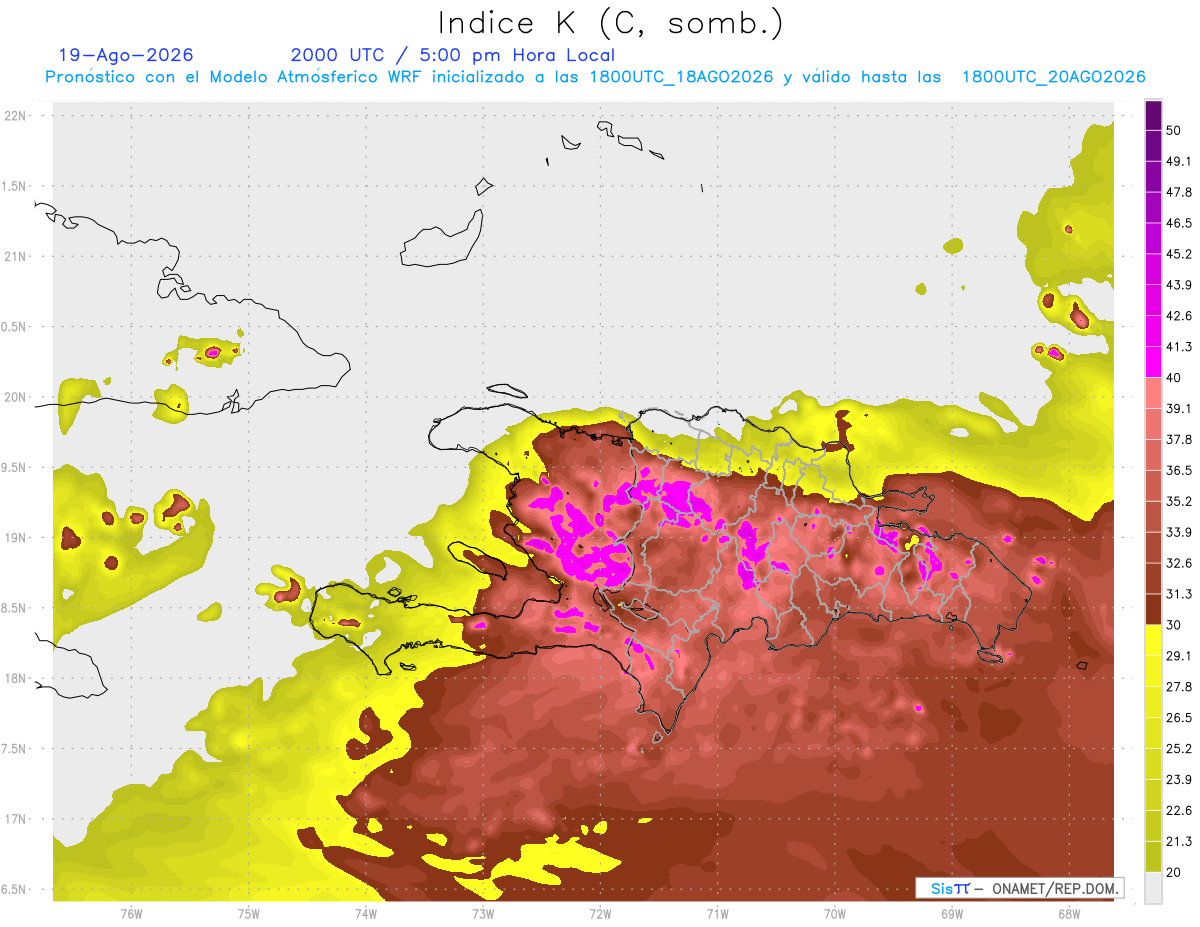The width and height of the screenshot is (1200, 927).
Task: Click the '19N' latitude label
Action: click(17, 538)
